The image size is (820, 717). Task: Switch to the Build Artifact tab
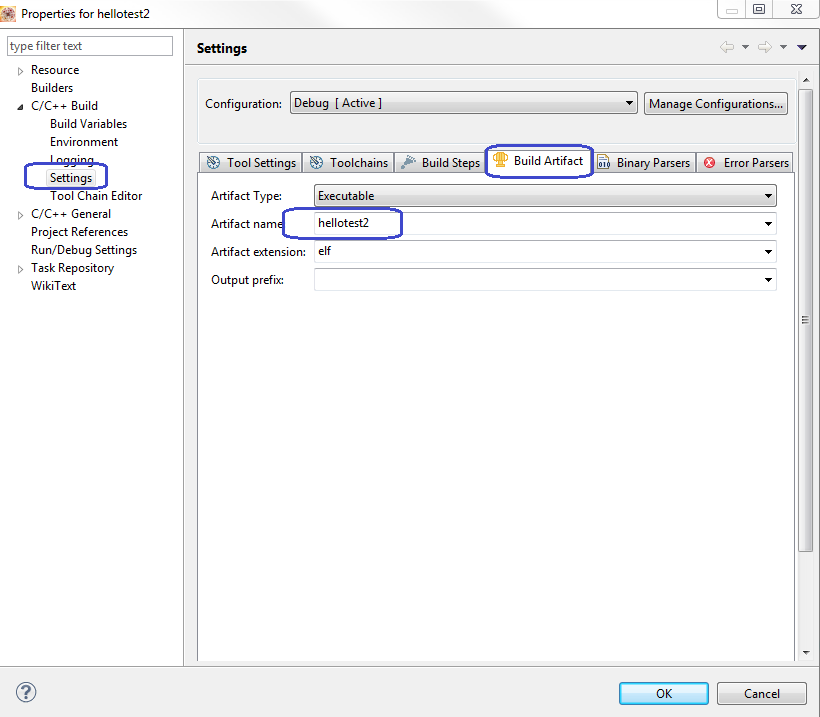(x=539, y=161)
